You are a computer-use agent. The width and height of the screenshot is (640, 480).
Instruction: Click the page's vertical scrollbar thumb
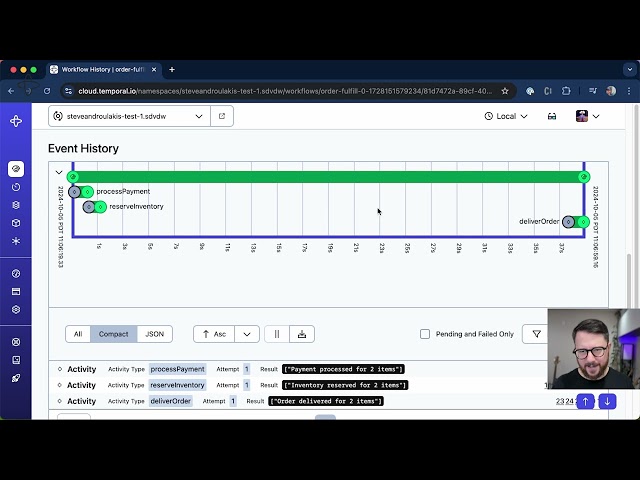tap(629, 280)
